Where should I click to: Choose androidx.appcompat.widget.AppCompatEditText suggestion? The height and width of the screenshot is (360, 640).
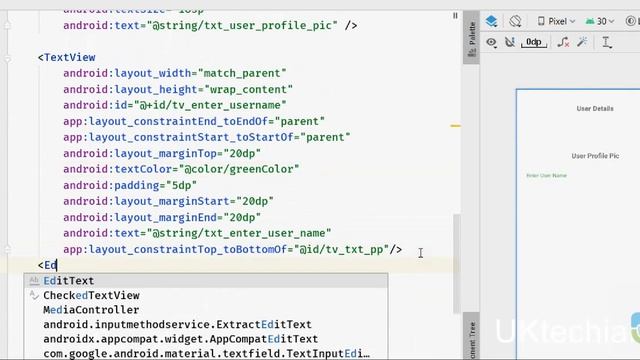click(x=206, y=339)
